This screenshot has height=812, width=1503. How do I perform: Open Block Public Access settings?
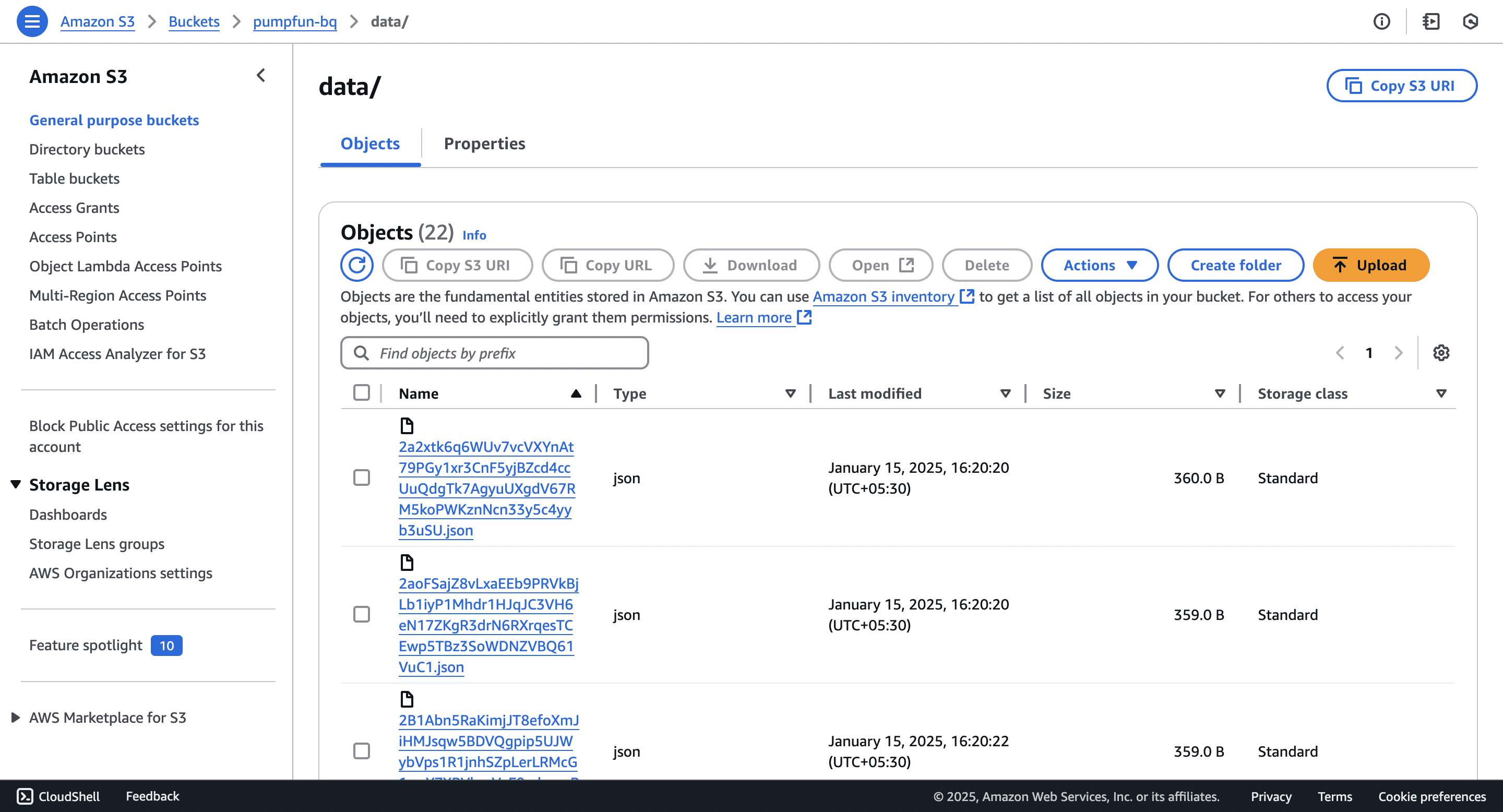[x=147, y=436]
